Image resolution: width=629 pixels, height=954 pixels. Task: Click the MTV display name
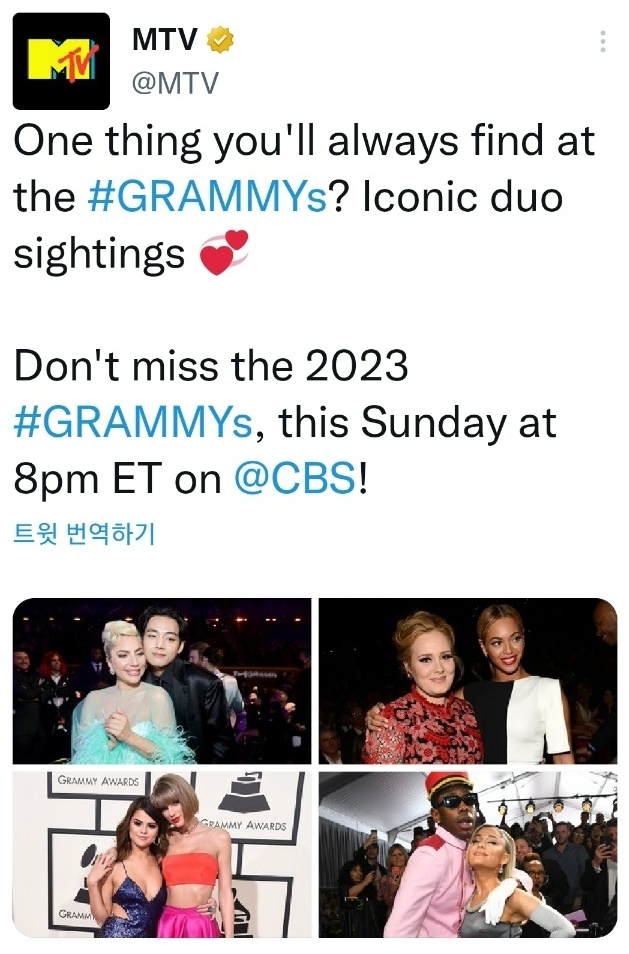pos(166,40)
